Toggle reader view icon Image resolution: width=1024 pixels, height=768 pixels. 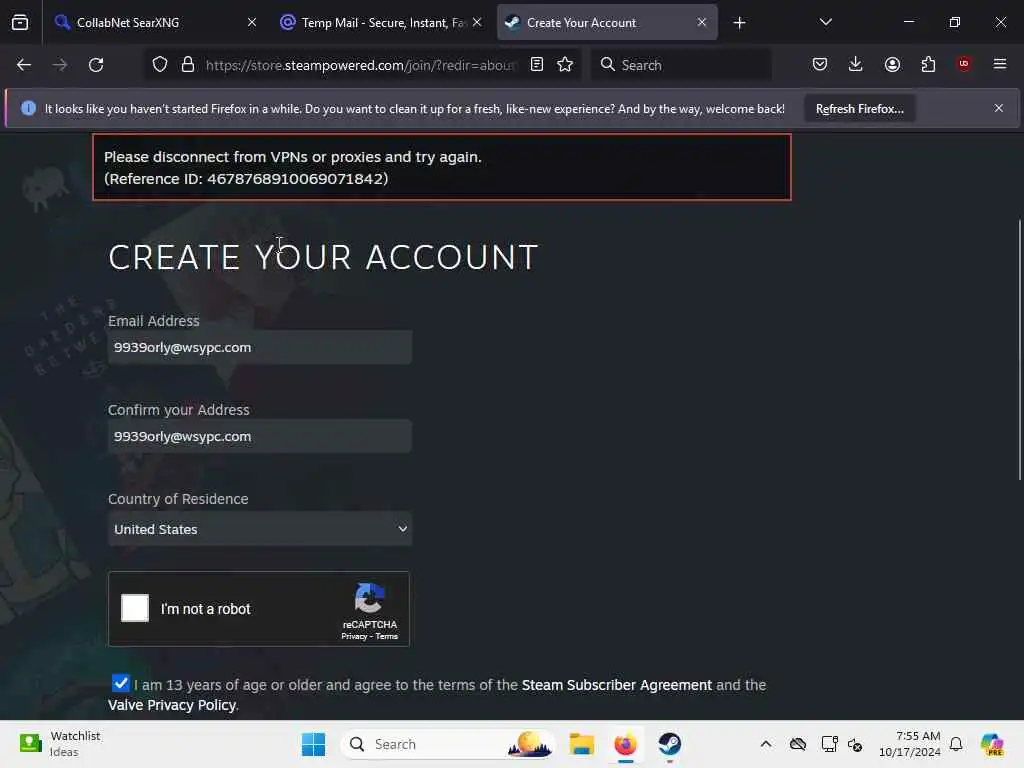coord(537,65)
